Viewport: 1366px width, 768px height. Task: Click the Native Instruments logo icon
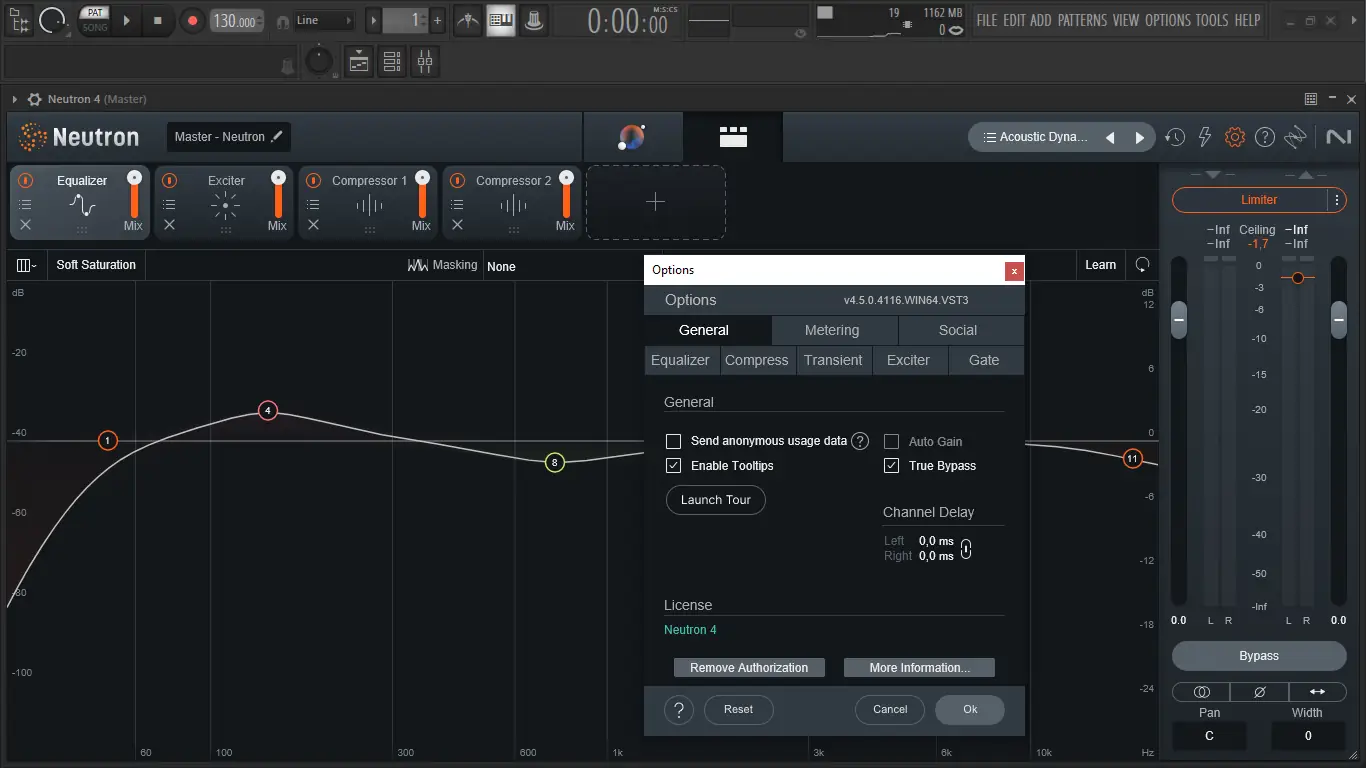1338,137
